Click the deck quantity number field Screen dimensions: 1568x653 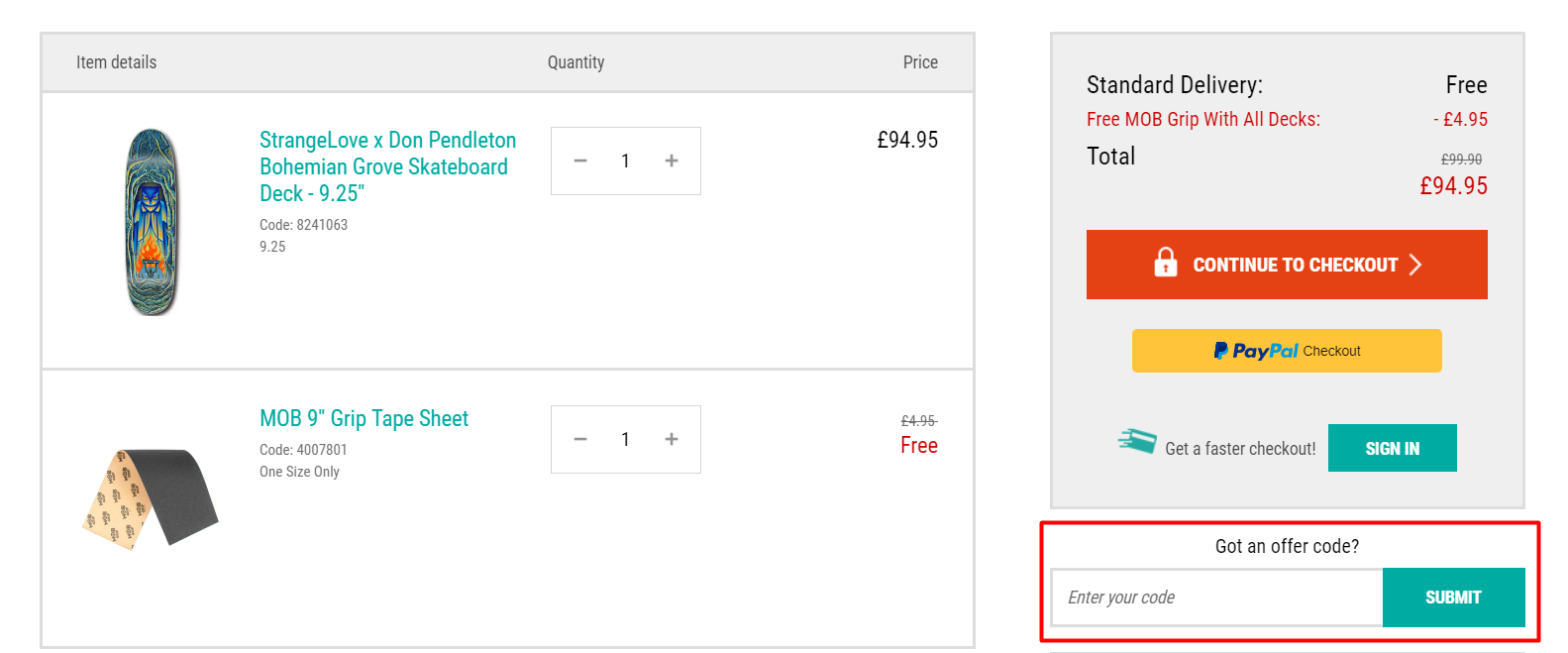[x=625, y=160]
